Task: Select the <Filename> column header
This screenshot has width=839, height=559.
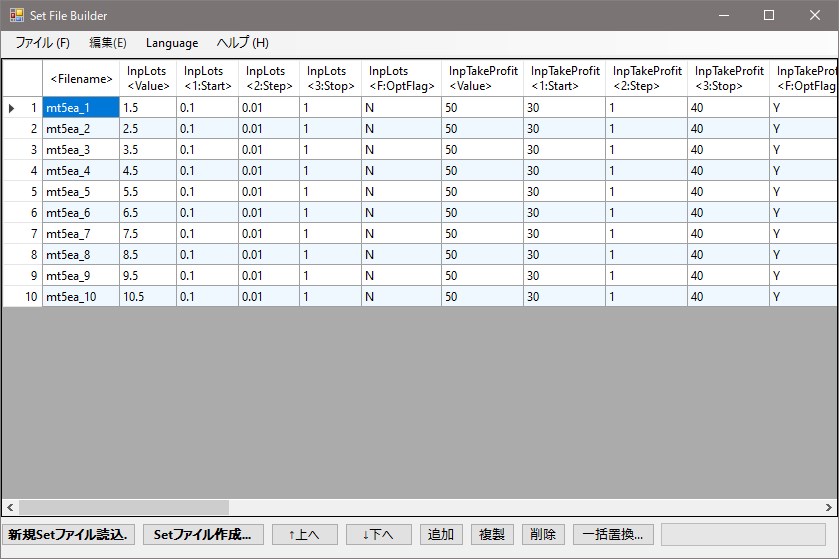Action: click(x=81, y=79)
